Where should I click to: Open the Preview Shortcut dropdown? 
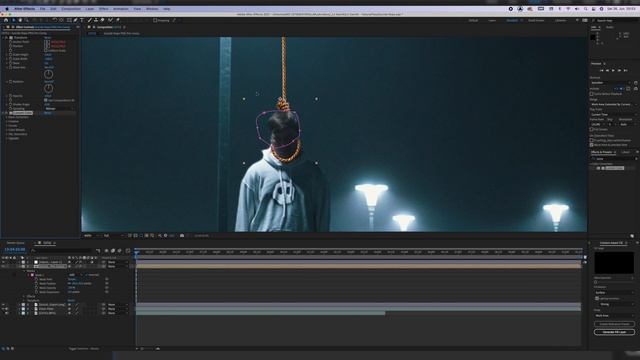pos(611,82)
